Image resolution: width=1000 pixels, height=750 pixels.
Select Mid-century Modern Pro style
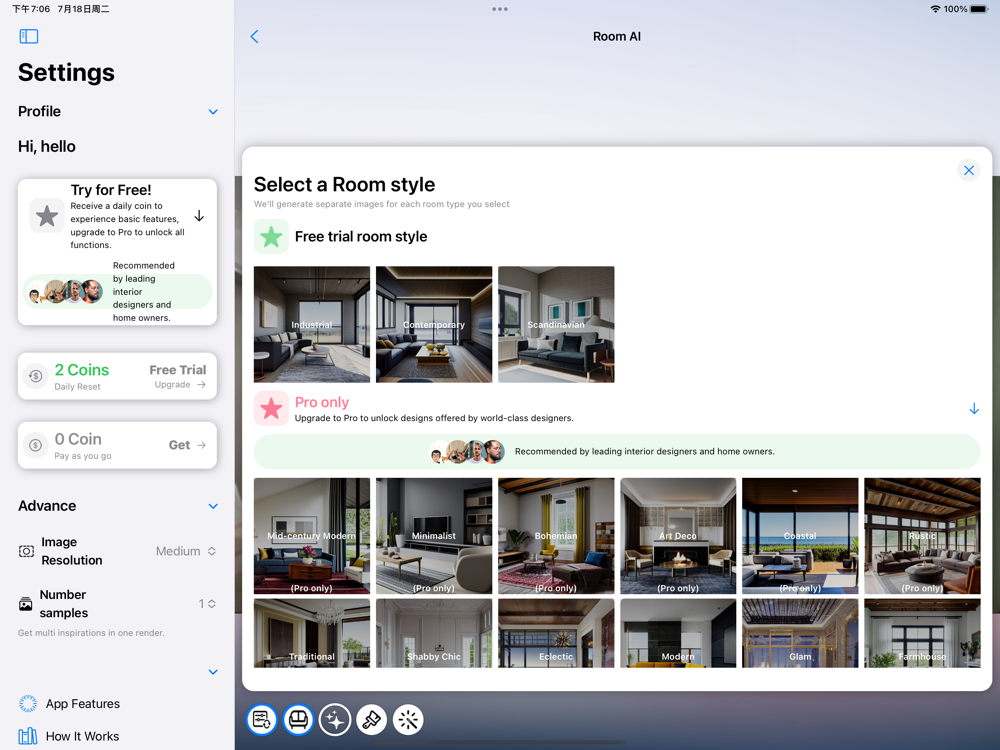pyautogui.click(x=312, y=536)
